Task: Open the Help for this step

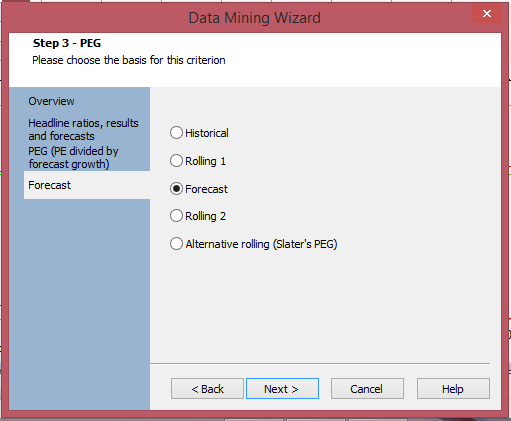Action: click(453, 389)
